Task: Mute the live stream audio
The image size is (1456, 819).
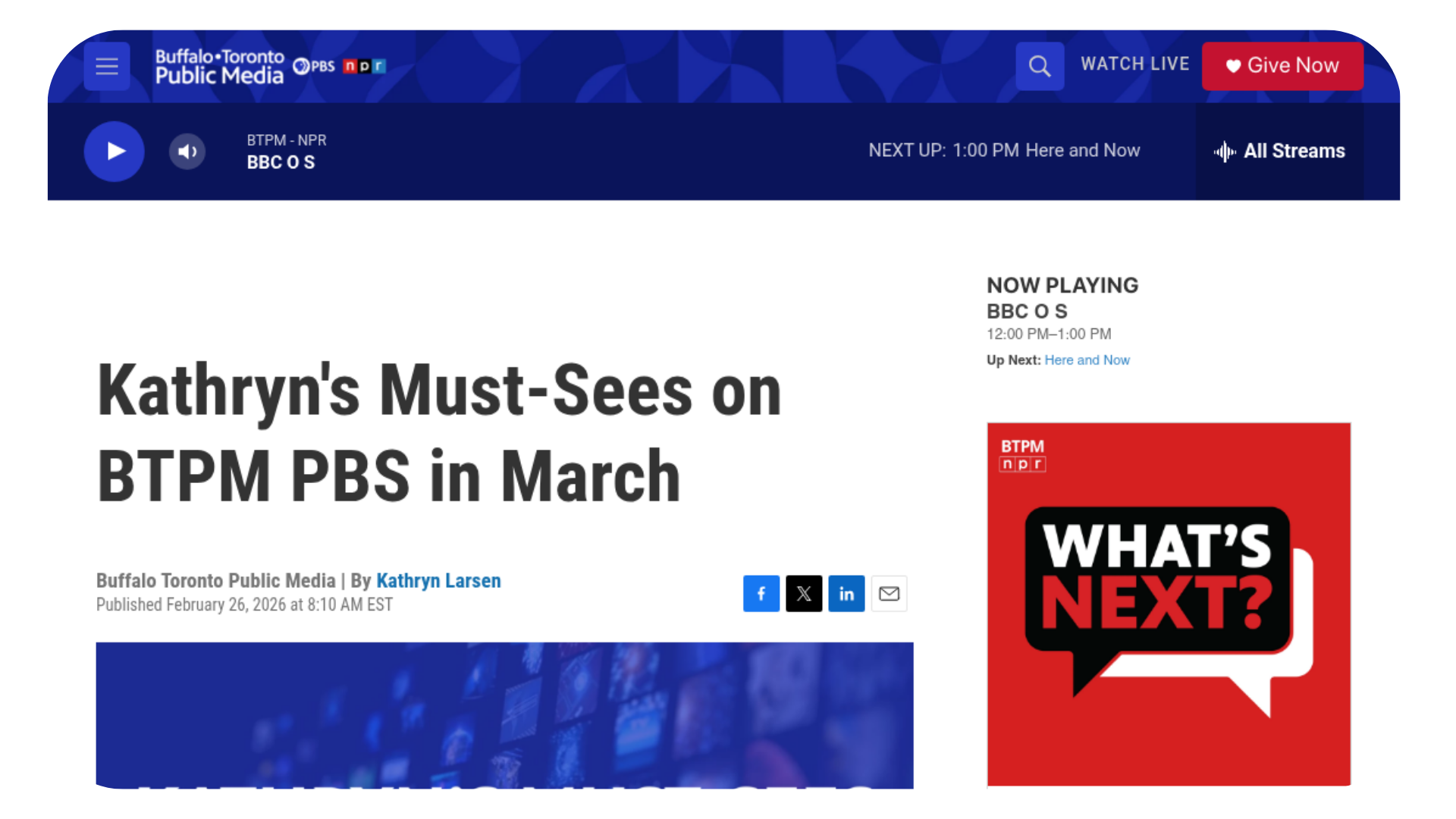Action: [187, 151]
